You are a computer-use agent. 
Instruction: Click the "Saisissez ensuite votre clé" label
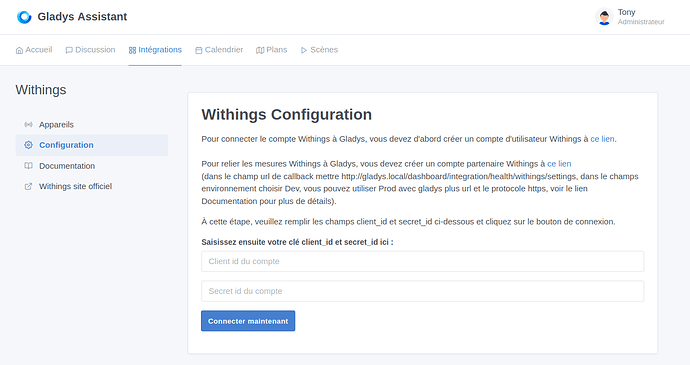click(x=297, y=242)
